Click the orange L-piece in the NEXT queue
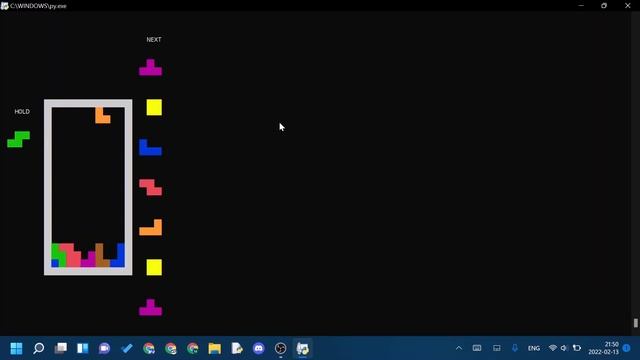This screenshot has height=360, width=640. coord(151,227)
